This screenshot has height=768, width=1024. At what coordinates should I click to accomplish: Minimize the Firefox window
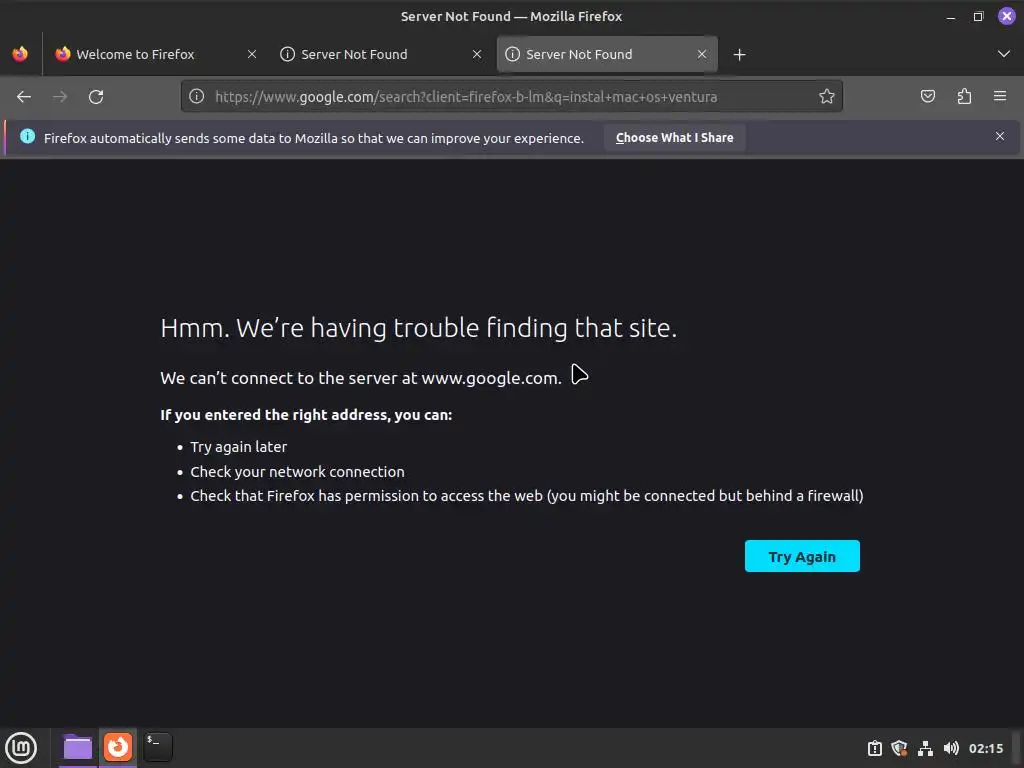(951, 17)
